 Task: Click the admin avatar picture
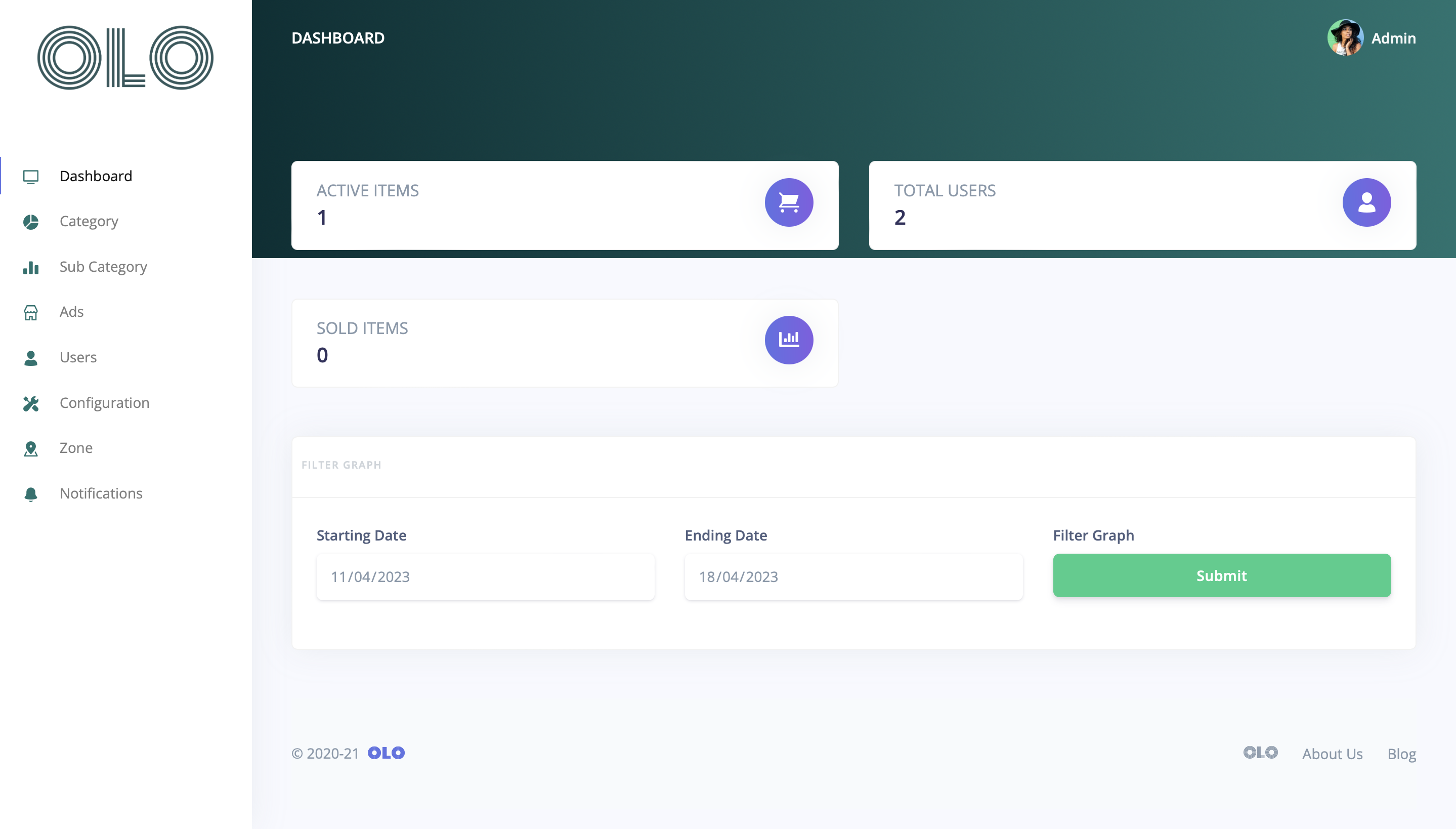(1345, 38)
